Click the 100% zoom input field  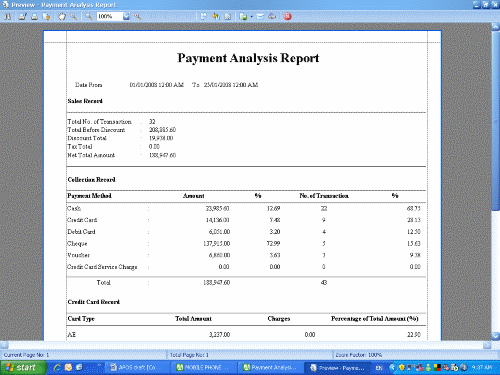[x=110, y=16]
